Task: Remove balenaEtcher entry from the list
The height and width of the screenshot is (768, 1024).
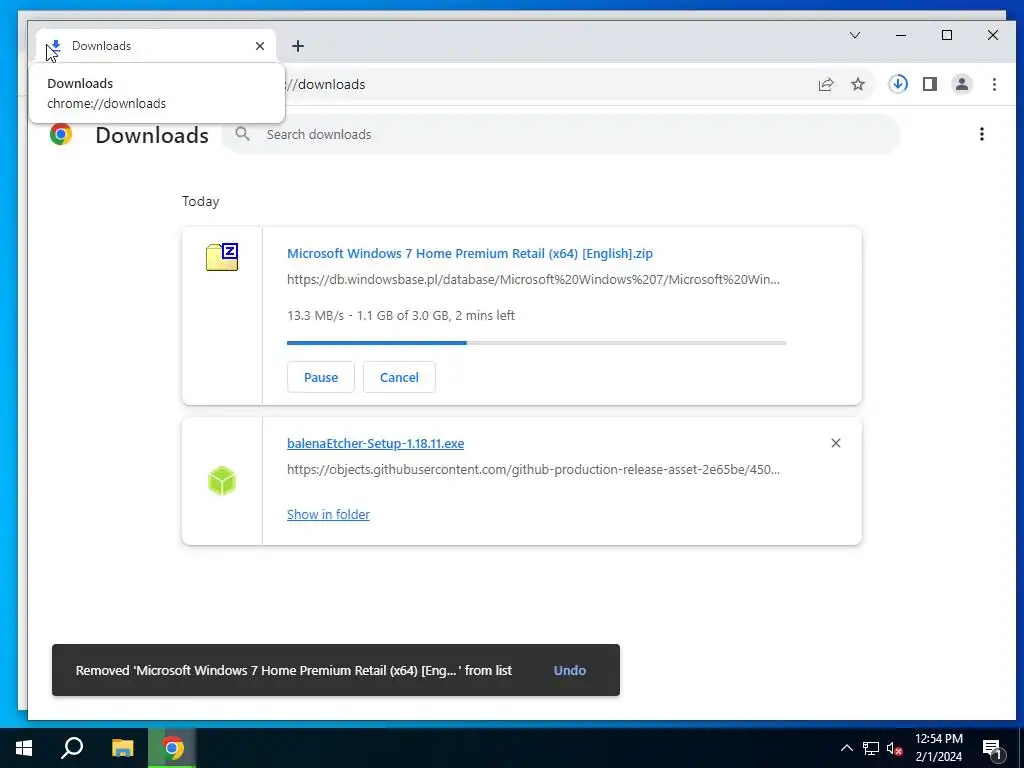Action: pos(835,443)
